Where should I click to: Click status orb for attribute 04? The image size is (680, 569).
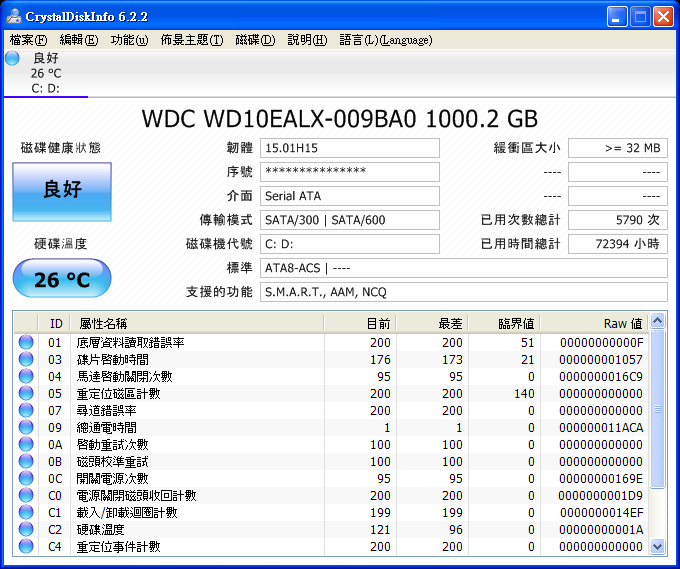point(26,376)
